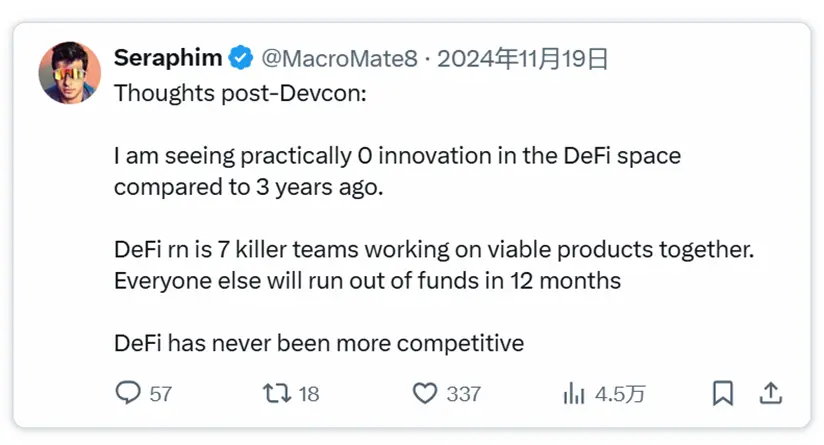Click the repost arrows icon
Viewport: 824px width, 445px height.
pos(275,393)
